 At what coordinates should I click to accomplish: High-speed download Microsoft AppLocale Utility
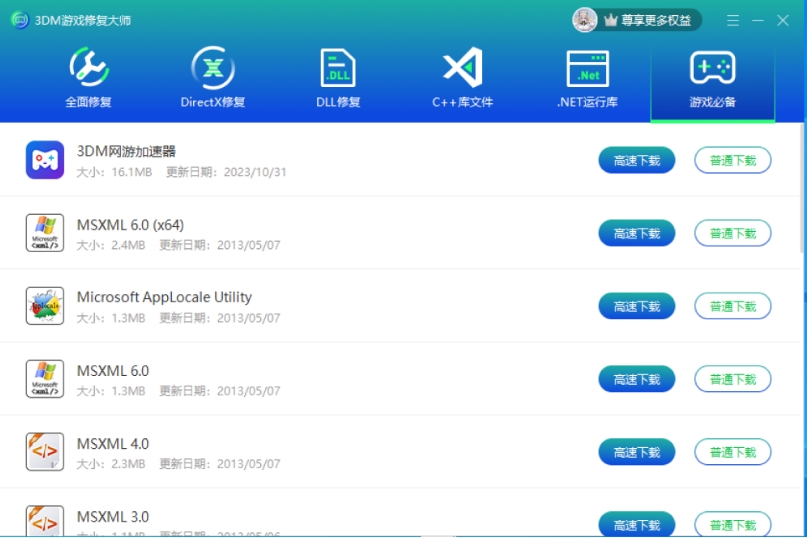(x=637, y=306)
